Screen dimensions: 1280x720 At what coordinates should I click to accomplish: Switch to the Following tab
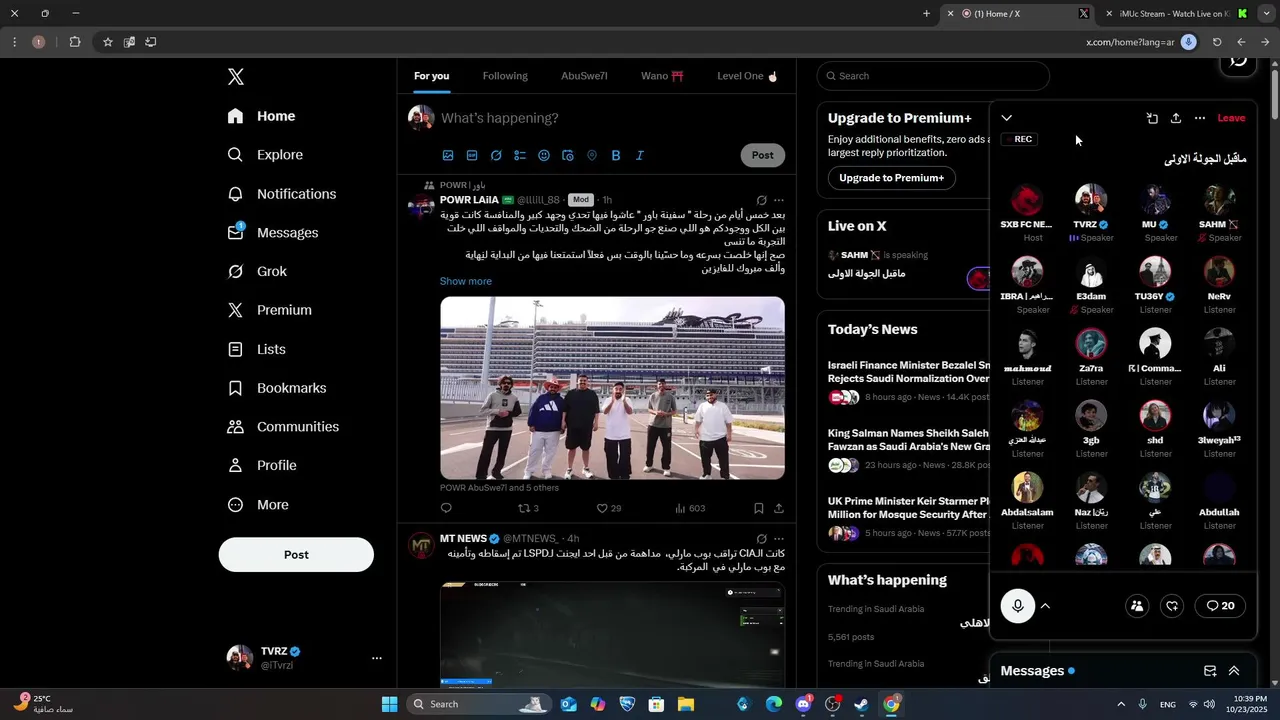505,76
